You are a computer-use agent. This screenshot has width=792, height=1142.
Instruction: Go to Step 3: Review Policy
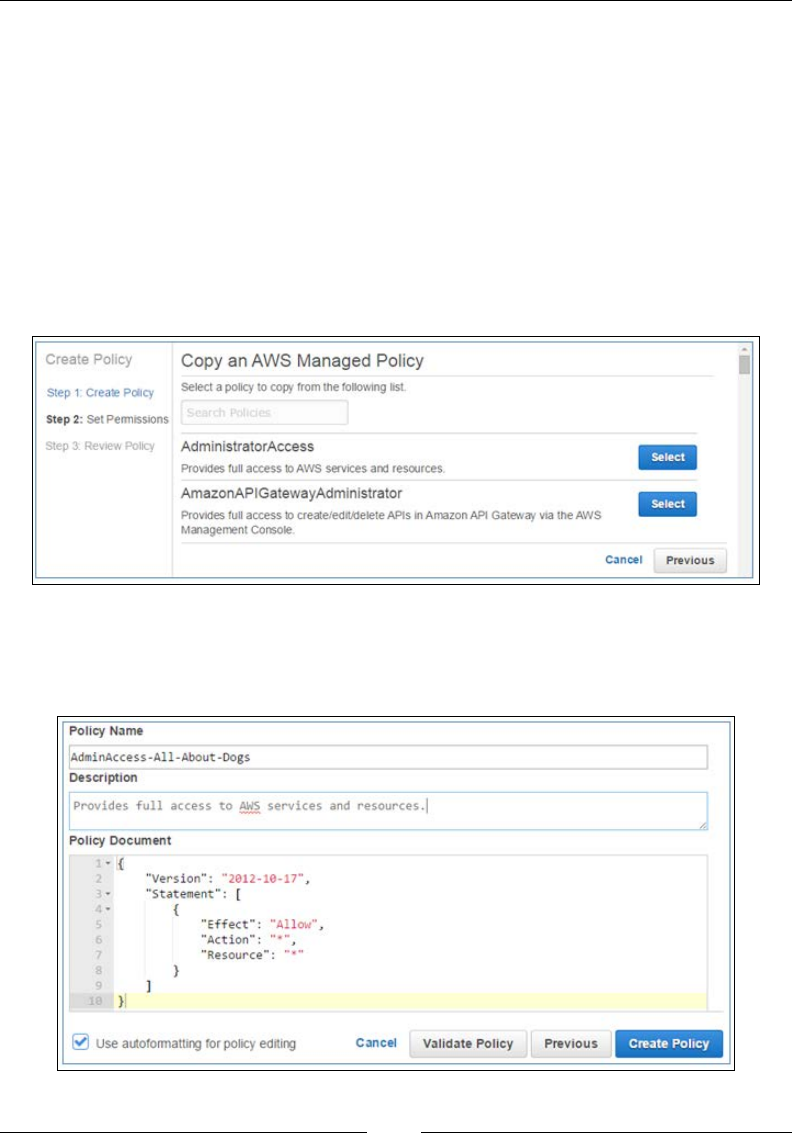point(100,446)
